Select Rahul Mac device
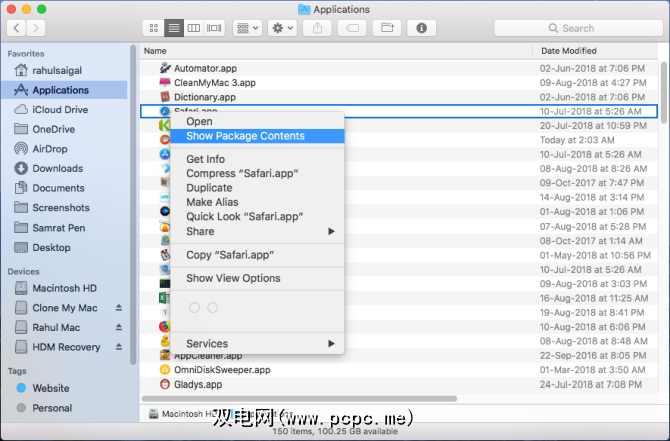The image size is (670, 441). (47, 328)
